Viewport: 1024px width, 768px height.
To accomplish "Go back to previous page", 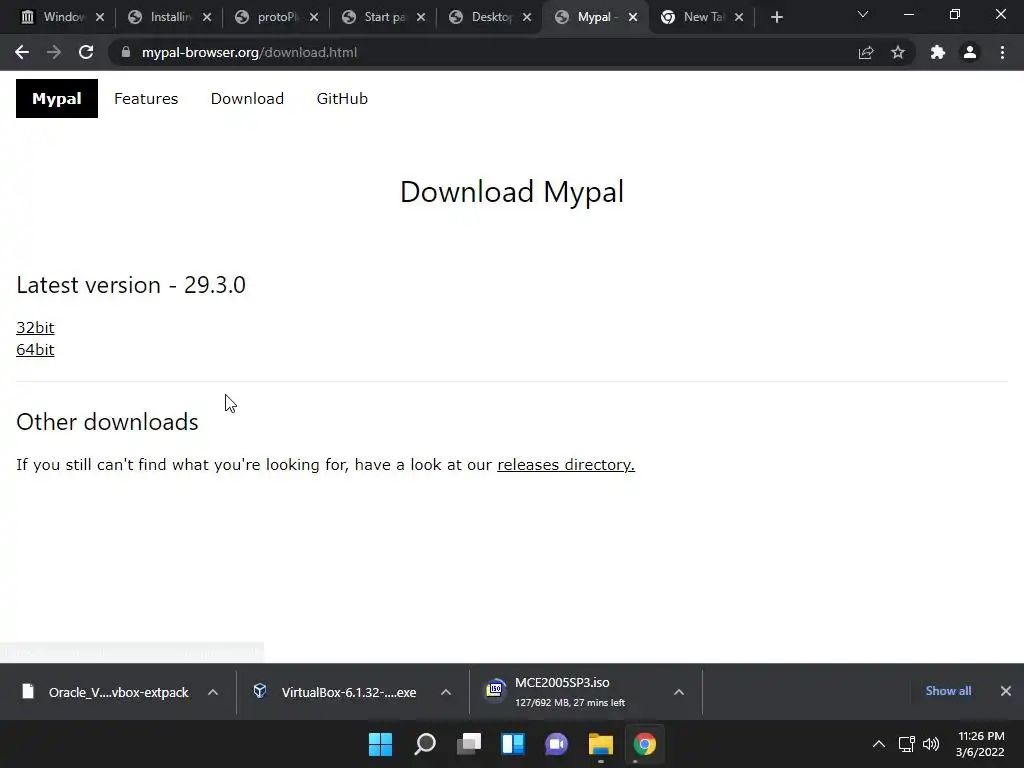I will (x=22, y=52).
